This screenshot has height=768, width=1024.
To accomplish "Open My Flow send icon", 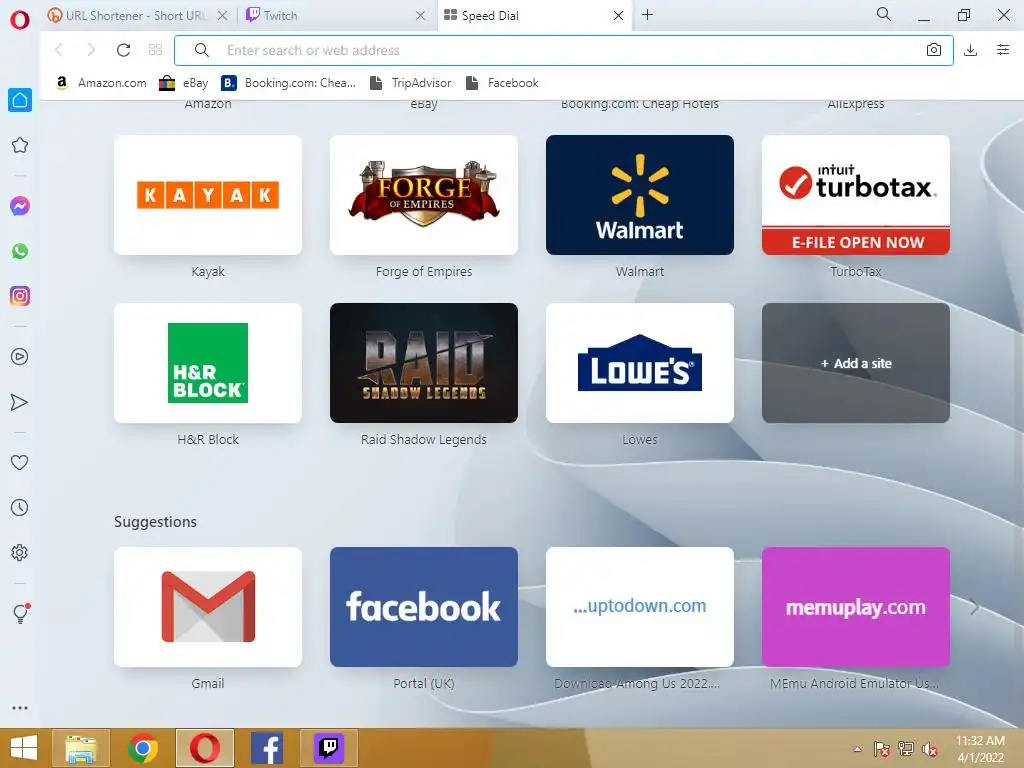I will tap(20, 402).
